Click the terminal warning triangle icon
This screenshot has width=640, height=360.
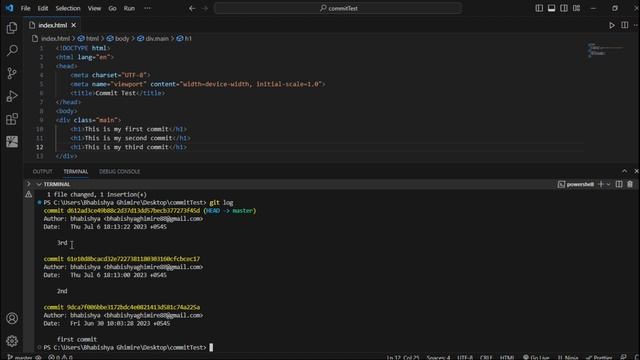point(29,195)
